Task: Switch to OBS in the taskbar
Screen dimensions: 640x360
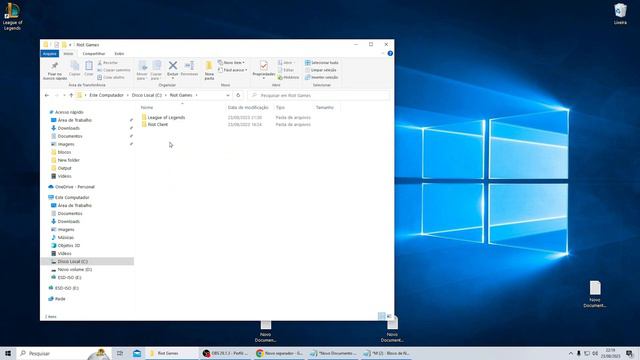Action: tap(226, 353)
